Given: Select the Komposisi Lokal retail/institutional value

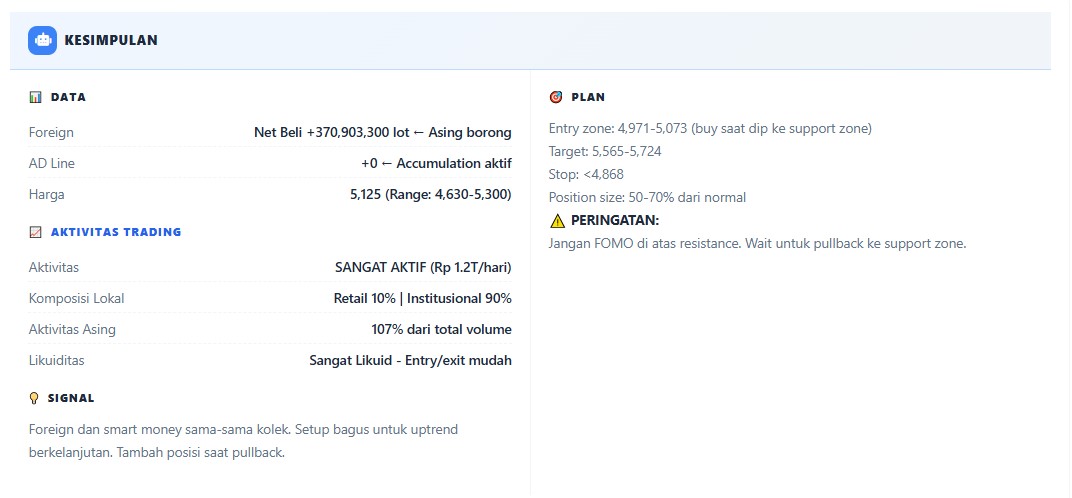Looking at the screenshot, I should click(x=422, y=298).
